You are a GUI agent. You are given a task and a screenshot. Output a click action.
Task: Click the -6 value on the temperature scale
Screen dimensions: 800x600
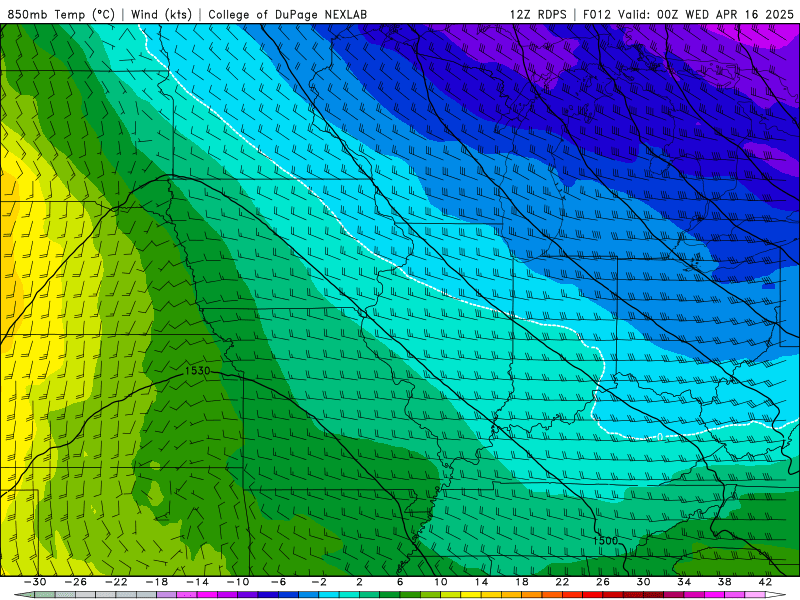click(278, 582)
